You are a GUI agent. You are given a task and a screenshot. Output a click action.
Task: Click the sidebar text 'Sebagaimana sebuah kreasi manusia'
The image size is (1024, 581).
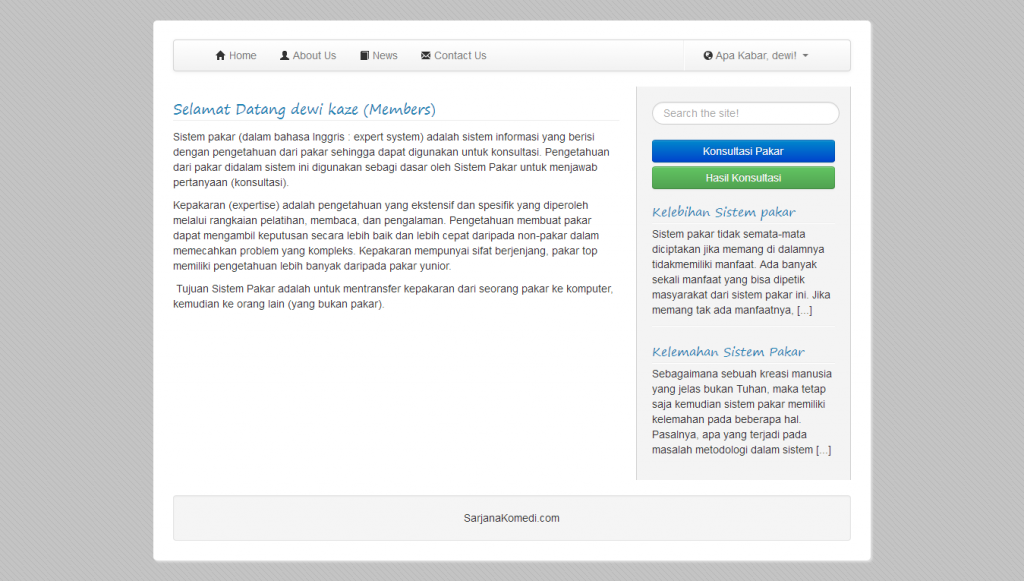742,374
